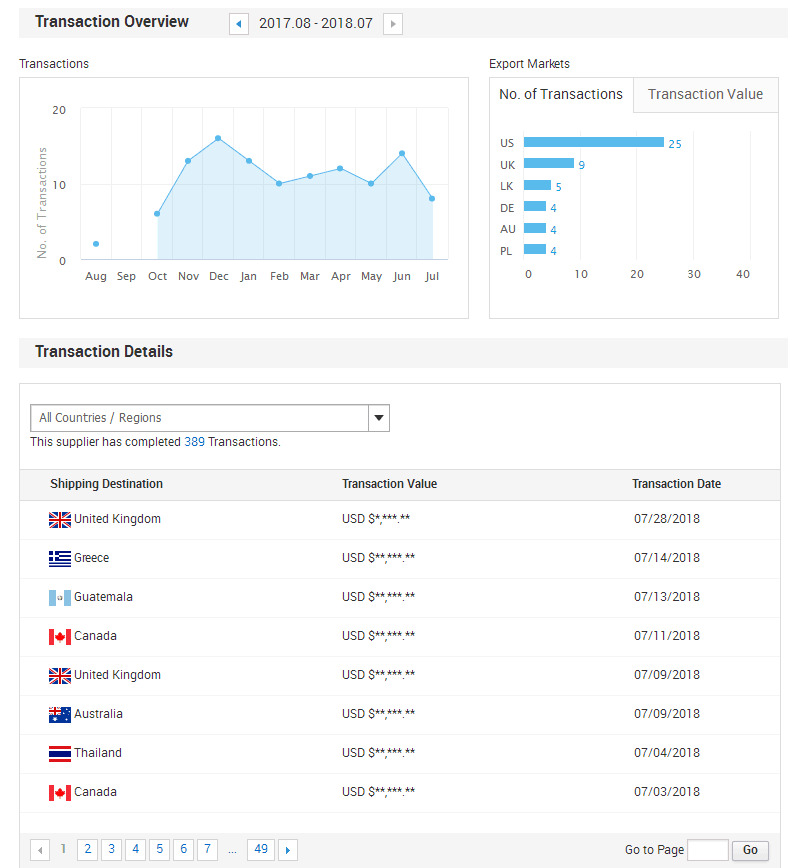Click the previous date range arrow
The height and width of the screenshot is (868, 788).
point(239,23)
